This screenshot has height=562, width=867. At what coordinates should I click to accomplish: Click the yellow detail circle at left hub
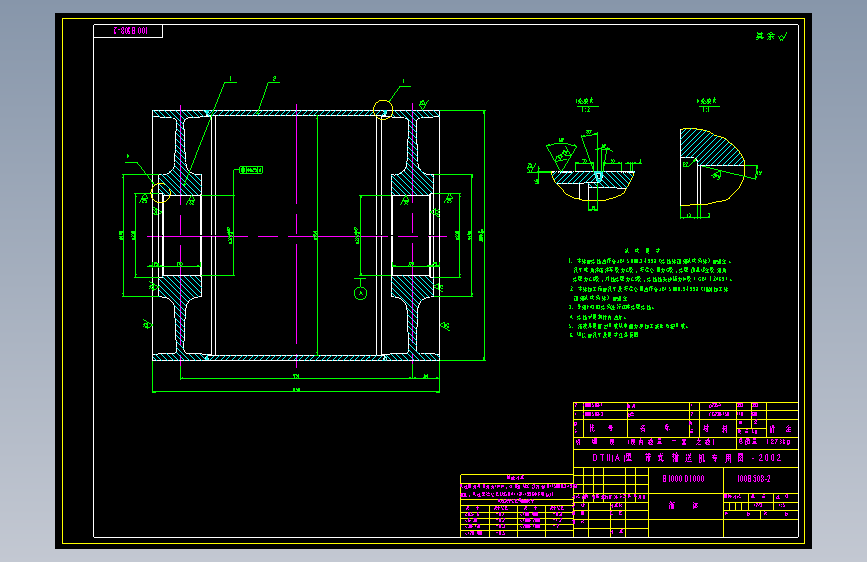tap(160, 192)
